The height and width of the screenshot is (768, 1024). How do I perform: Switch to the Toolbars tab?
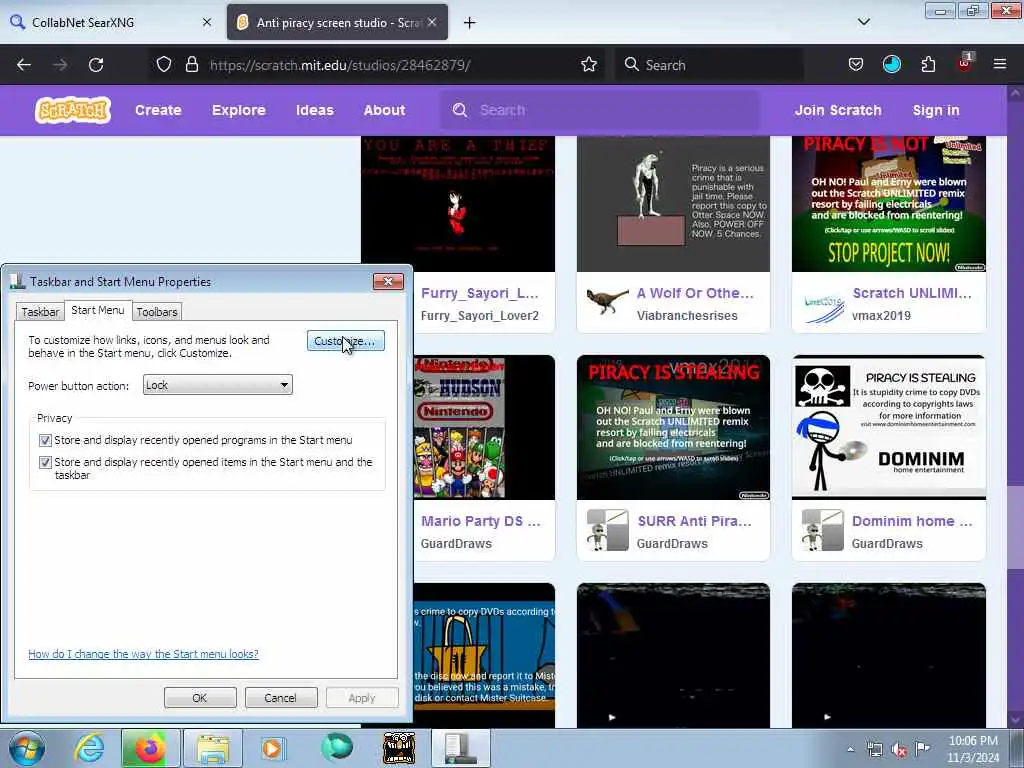[x=157, y=312]
